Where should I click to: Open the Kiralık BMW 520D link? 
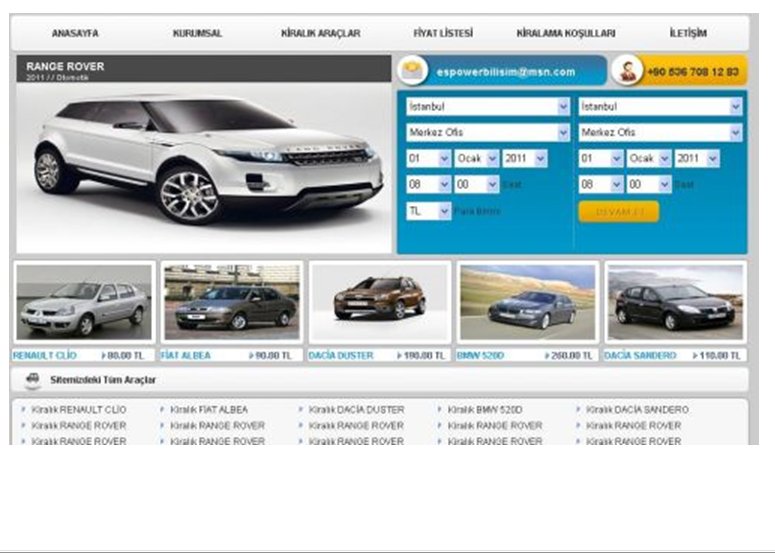click(484, 410)
